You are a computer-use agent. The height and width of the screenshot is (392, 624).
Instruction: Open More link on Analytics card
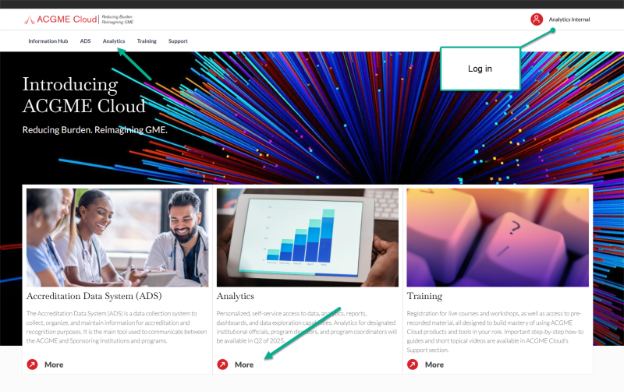244,365
